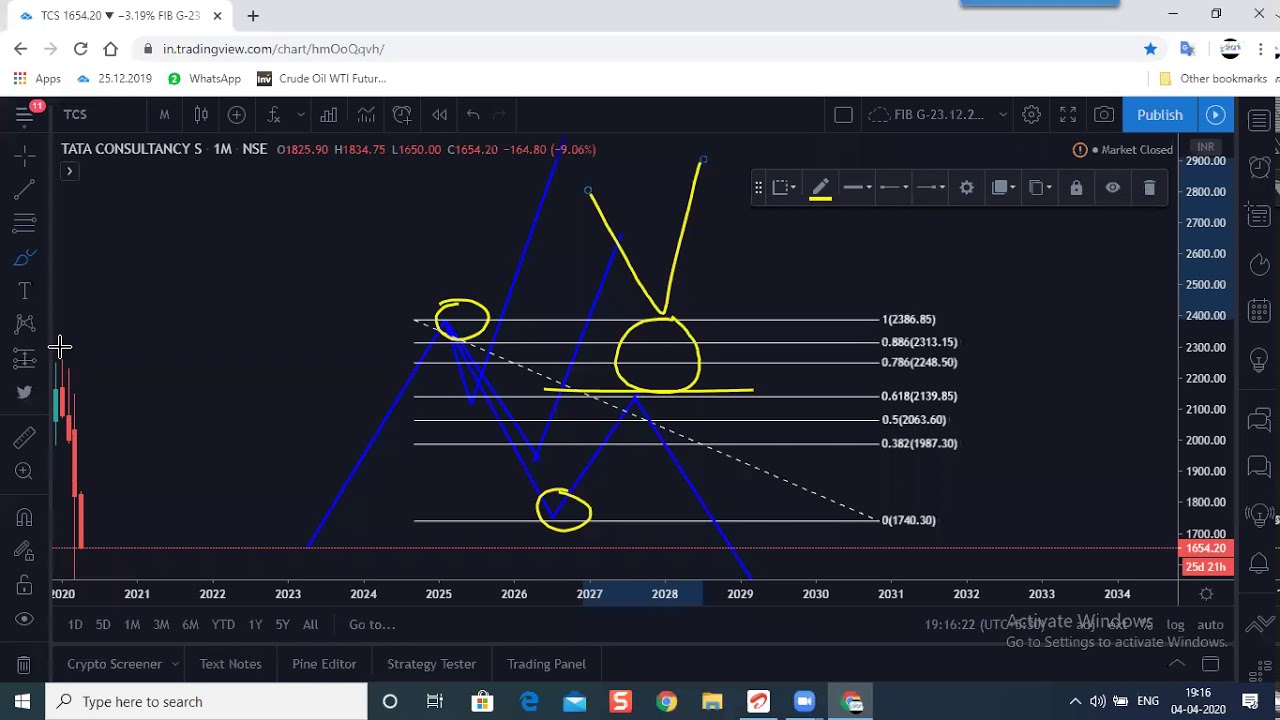Select the text annotation tool
1280x720 pixels.
click(x=25, y=291)
